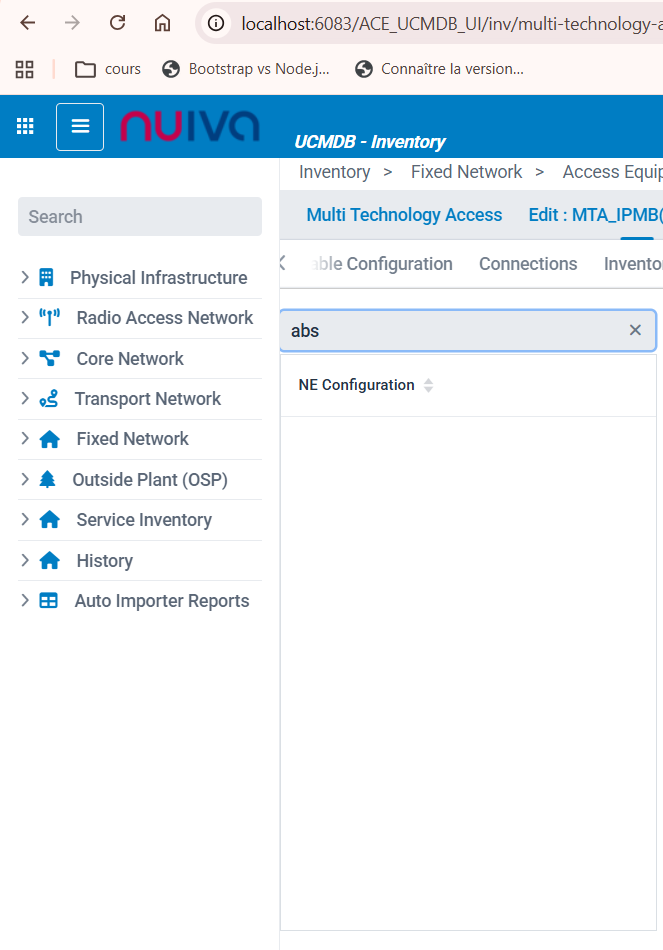This screenshot has width=663, height=950.
Task: Sort by NE Configuration column
Action: pyautogui.click(x=428, y=385)
